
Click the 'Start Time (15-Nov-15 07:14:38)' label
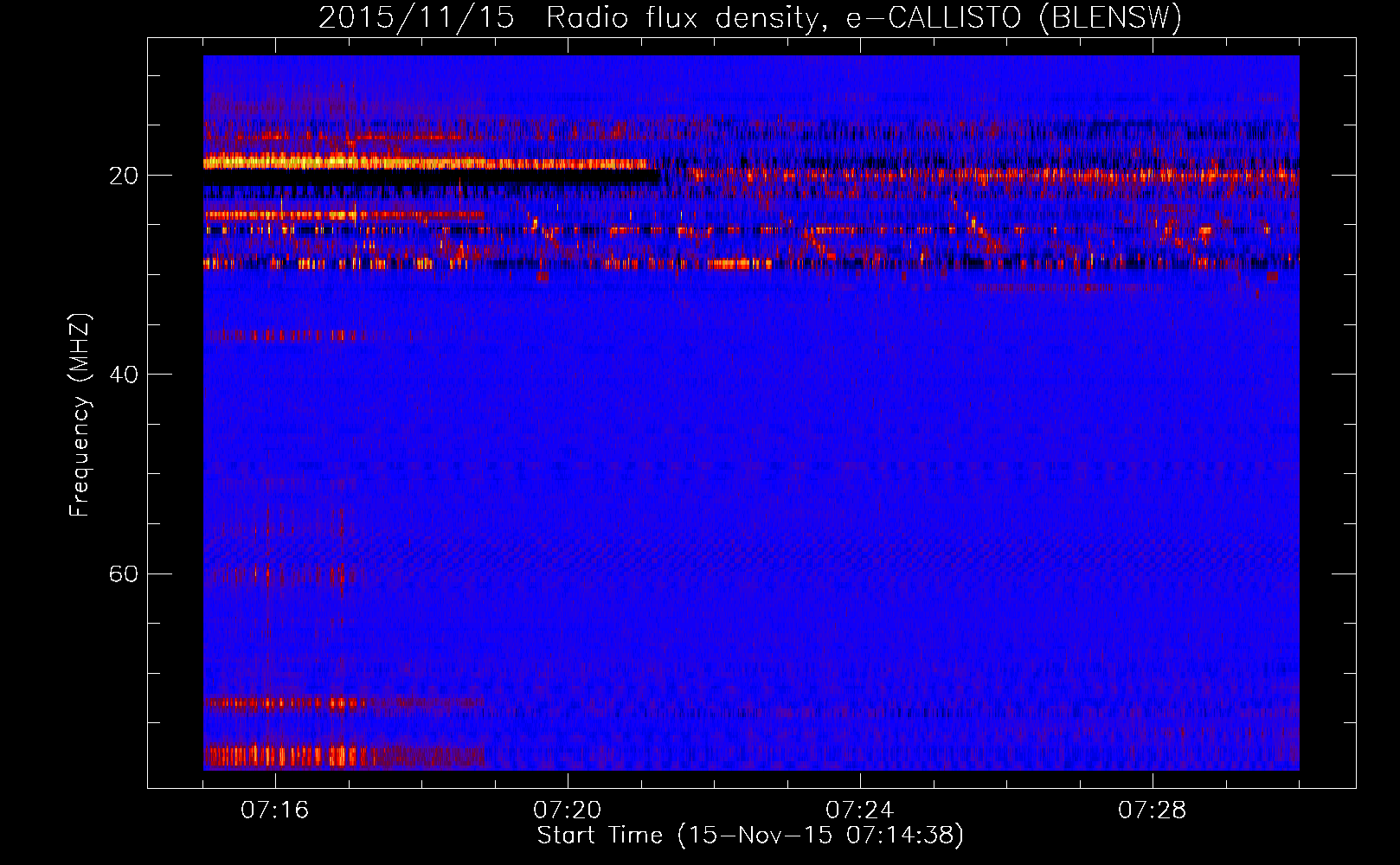750,836
